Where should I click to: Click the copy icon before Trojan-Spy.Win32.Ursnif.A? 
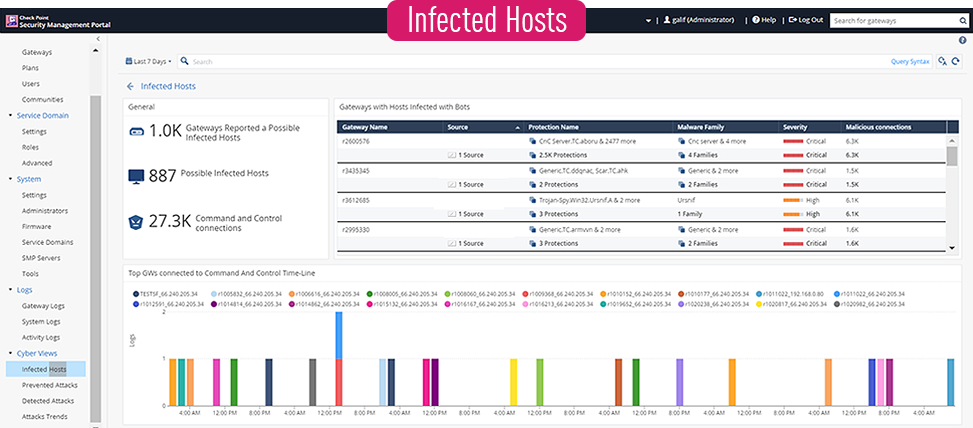click(532, 200)
